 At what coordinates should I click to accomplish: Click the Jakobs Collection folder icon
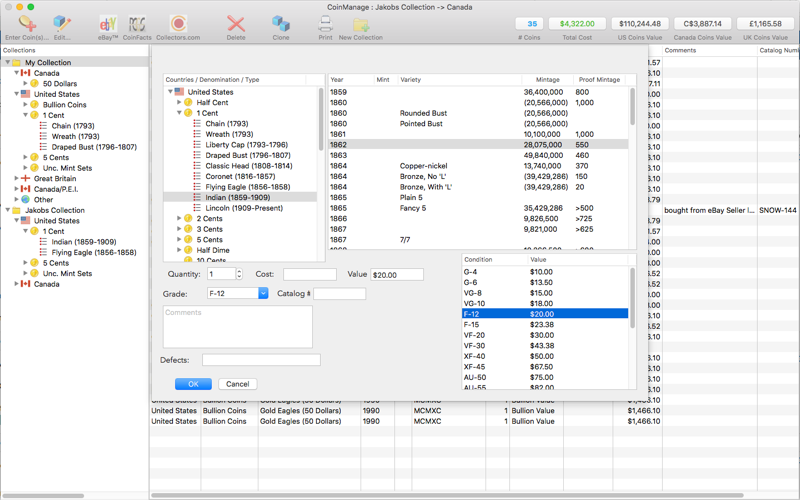pos(16,210)
